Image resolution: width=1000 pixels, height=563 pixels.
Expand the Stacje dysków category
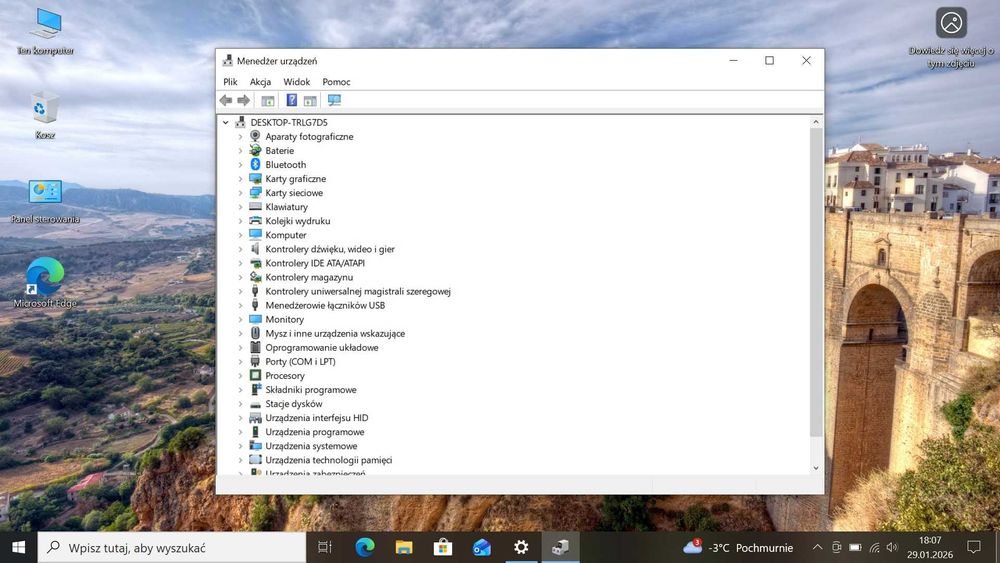click(240, 404)
